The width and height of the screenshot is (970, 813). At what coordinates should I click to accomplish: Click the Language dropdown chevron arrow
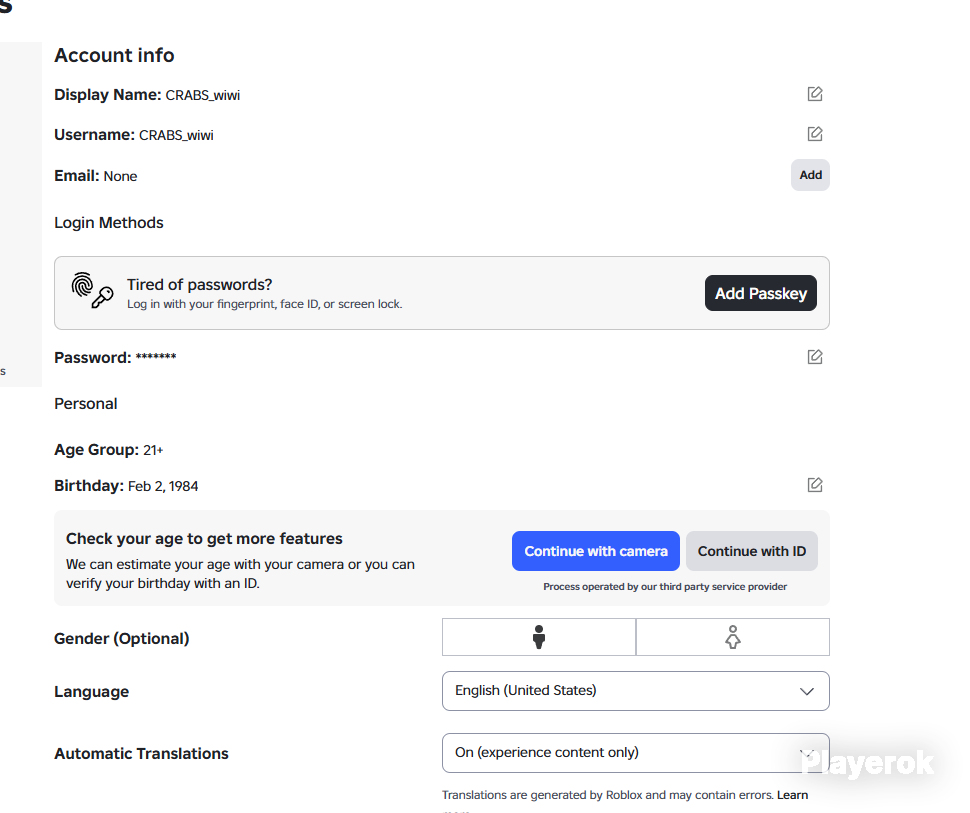coord(807,691)
